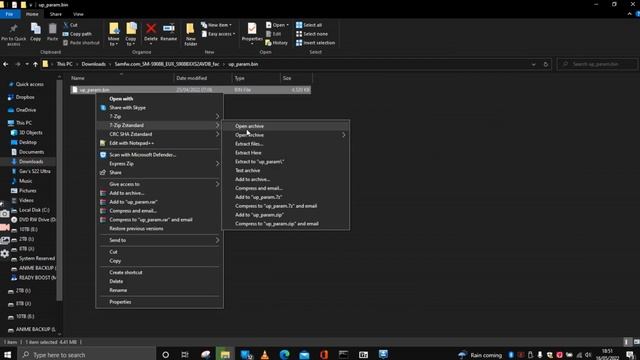
Task: Choose Open with in context menu
Action: (x=159, y=99)
